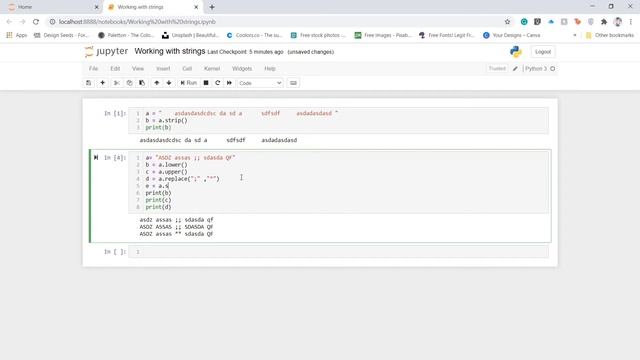Open the Help menu

pyautogui.click(x=270, y=69)
